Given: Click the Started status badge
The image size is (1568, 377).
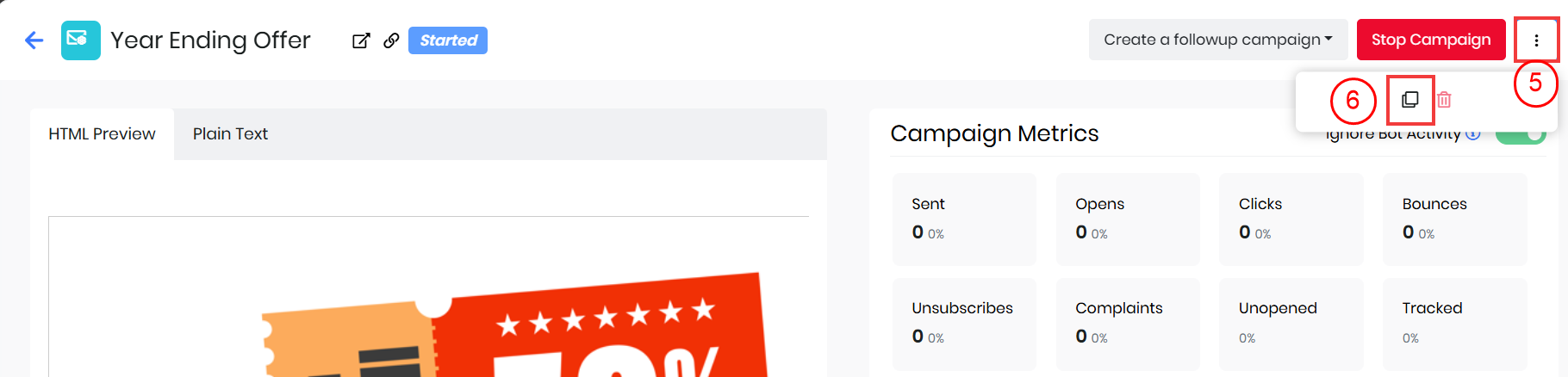Looking at the screenshot, I should (448, 40).
